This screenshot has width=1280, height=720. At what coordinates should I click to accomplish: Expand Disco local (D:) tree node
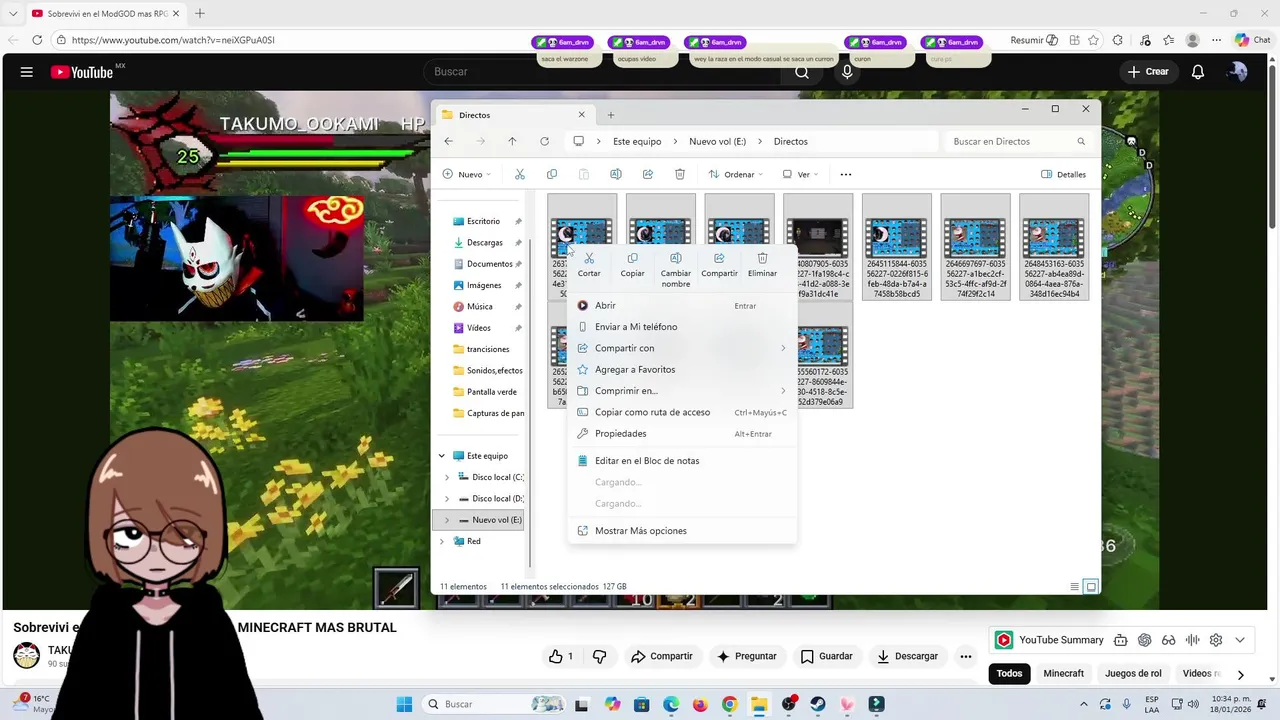pyautogui.click(x=447, y=499)
